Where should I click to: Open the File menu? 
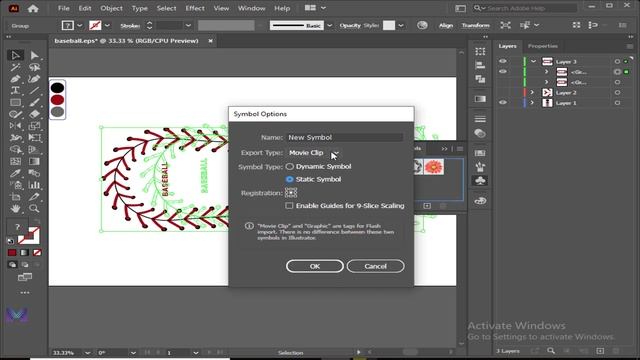[64, 8]
